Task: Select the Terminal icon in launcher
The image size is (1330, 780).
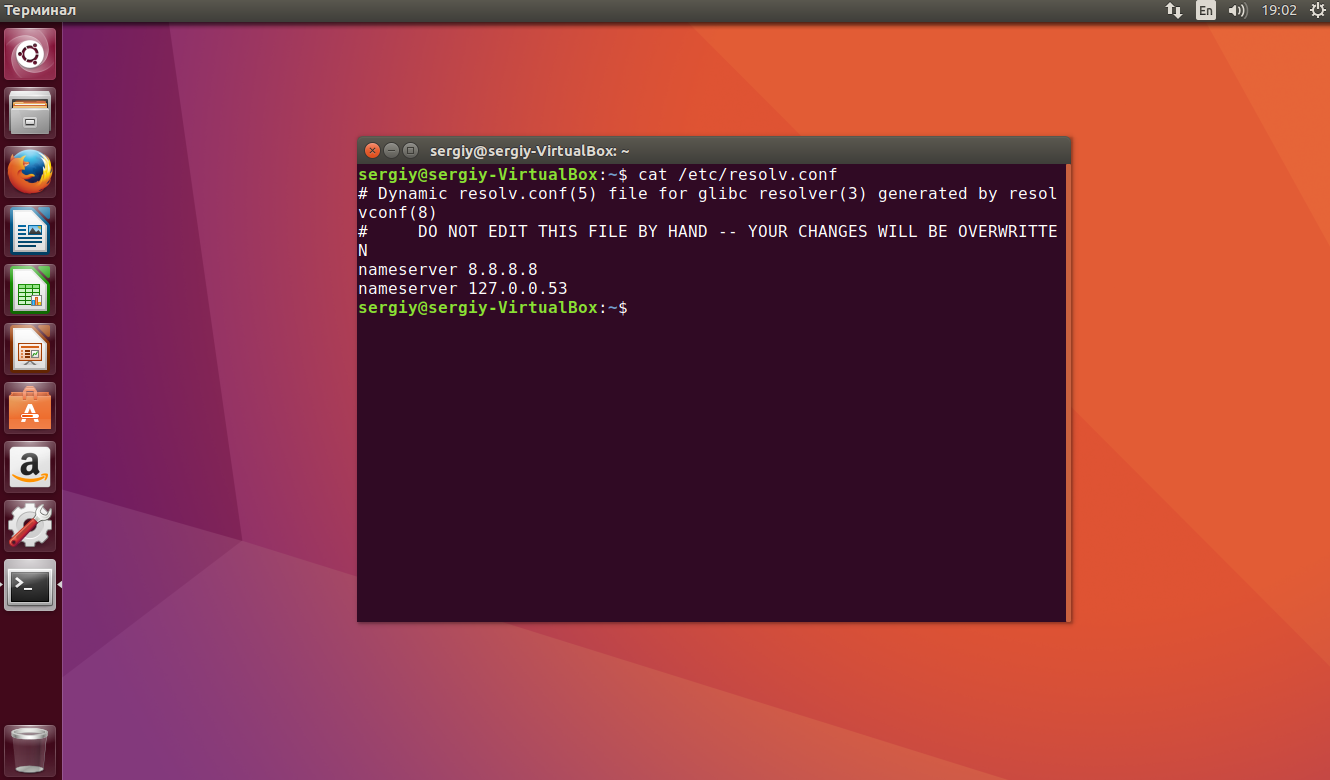Action: click(x=31, y=585)
